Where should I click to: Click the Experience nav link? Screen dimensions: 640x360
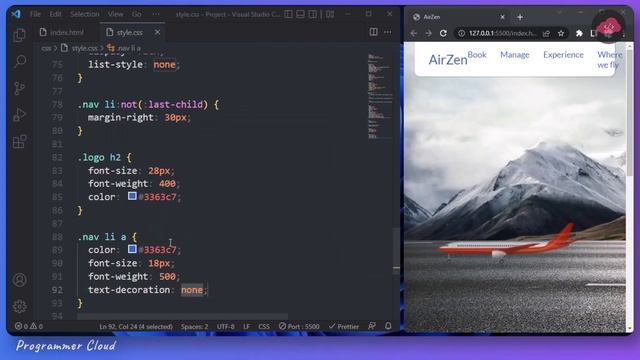tap(563, 55)
